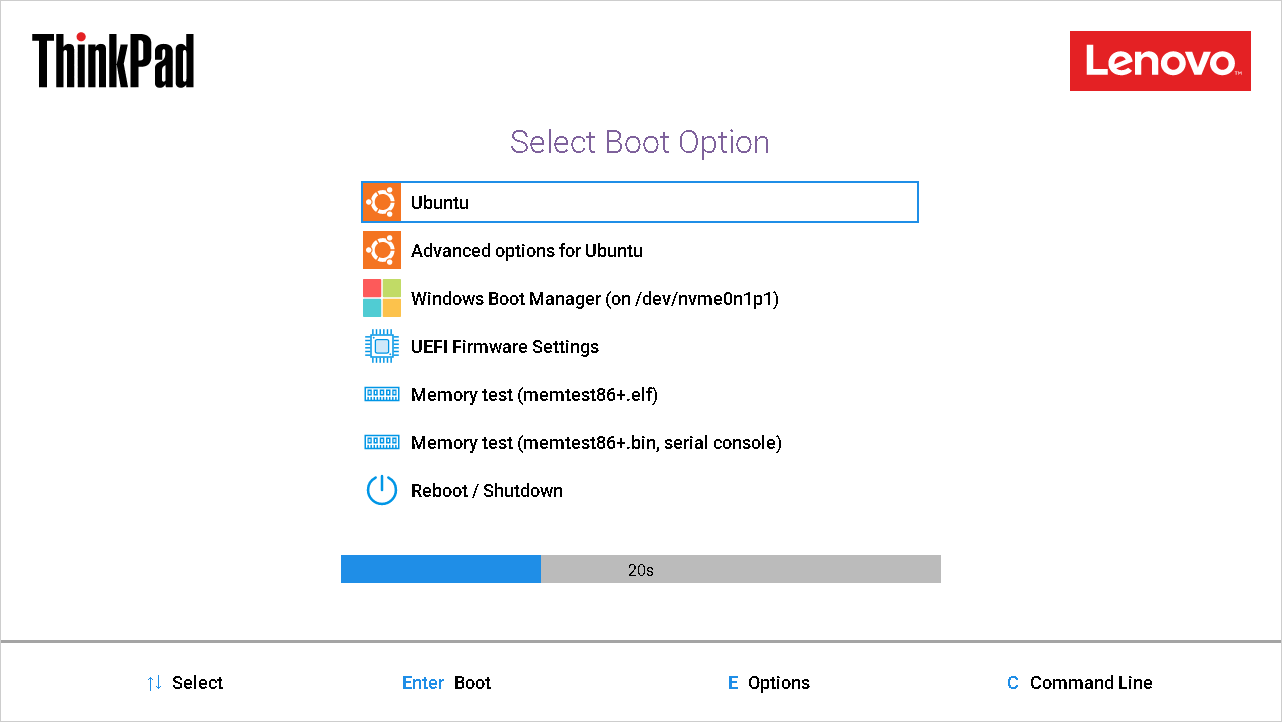Click the Lenovo logo
Viewport: 1282px width, 722px height.
click(x=1160, y=61)
